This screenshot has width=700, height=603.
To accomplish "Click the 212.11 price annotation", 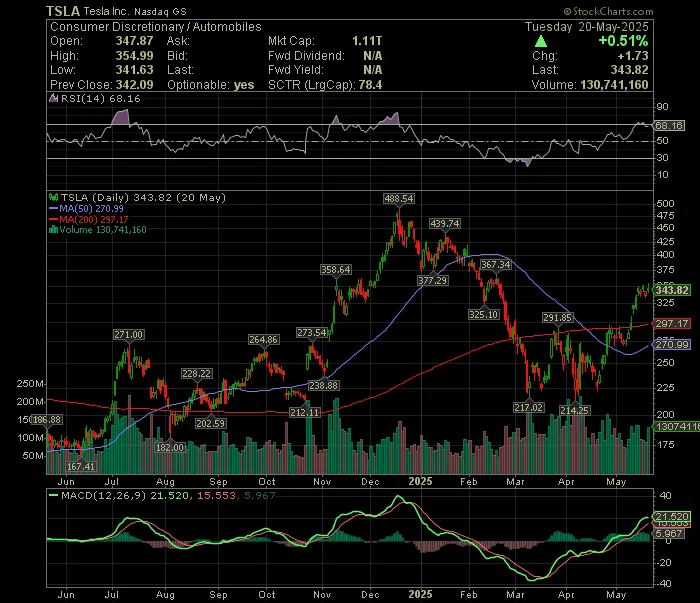I will point(305,412).
